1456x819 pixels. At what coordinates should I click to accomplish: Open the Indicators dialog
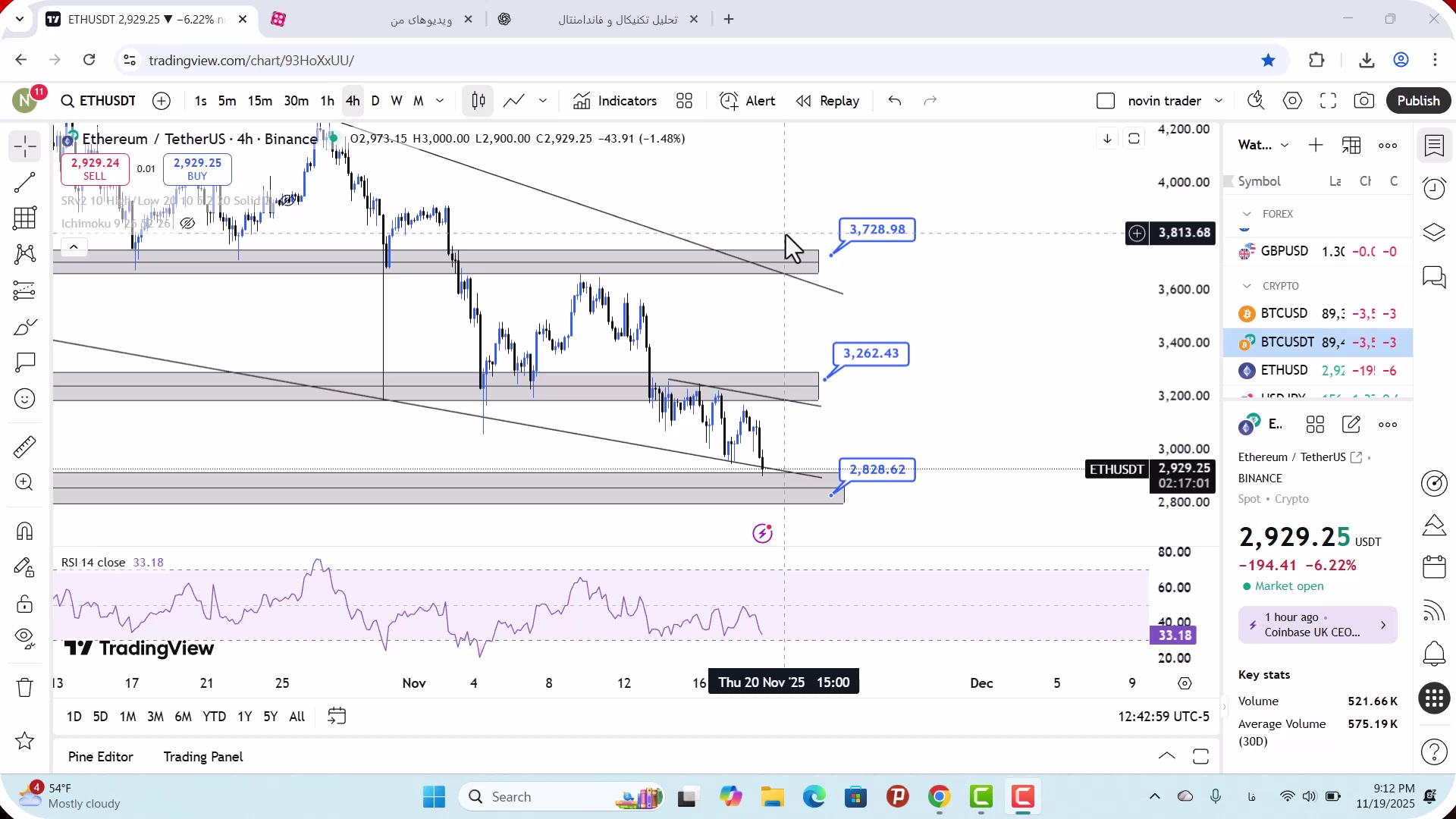tap(615, 101)
